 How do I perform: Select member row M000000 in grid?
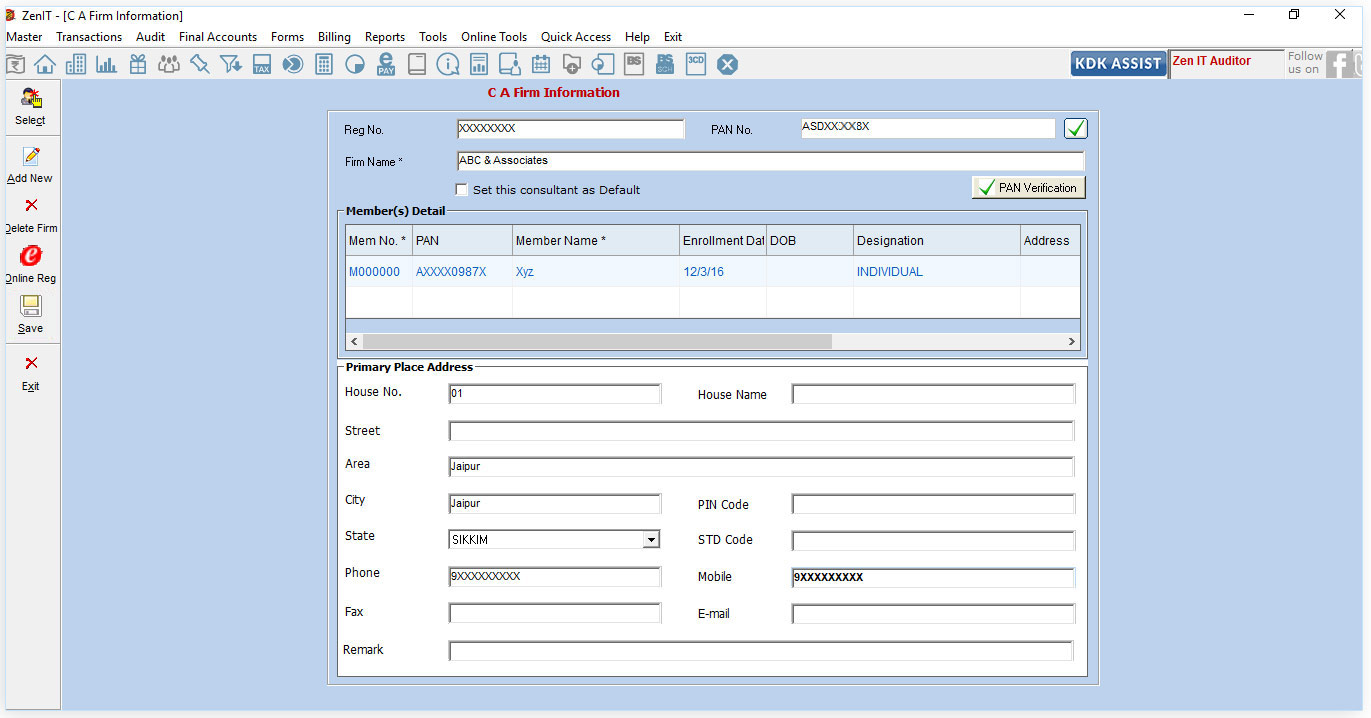point(374,272)
